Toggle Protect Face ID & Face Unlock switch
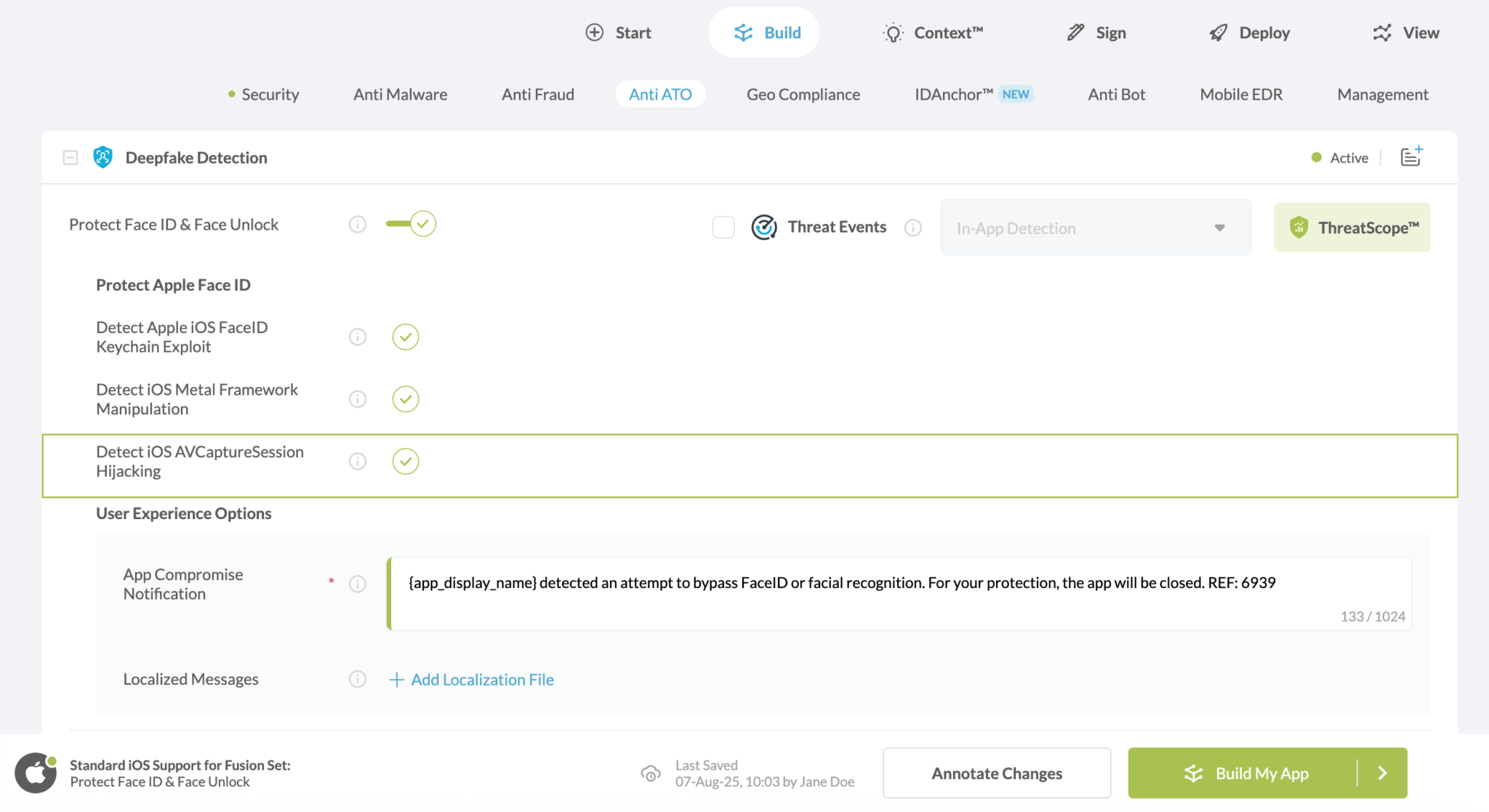1489x812 pixels. [412, 224]
